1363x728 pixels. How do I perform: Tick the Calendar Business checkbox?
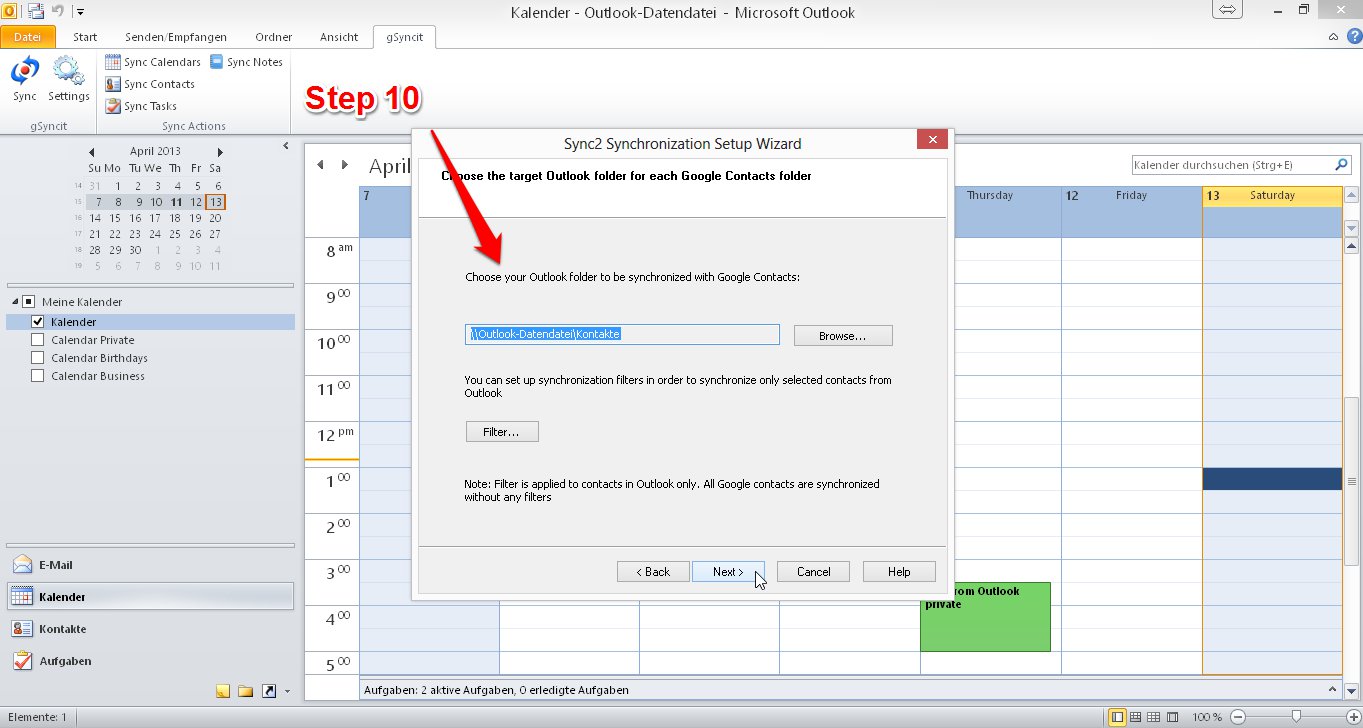click(x=38, y=376)
